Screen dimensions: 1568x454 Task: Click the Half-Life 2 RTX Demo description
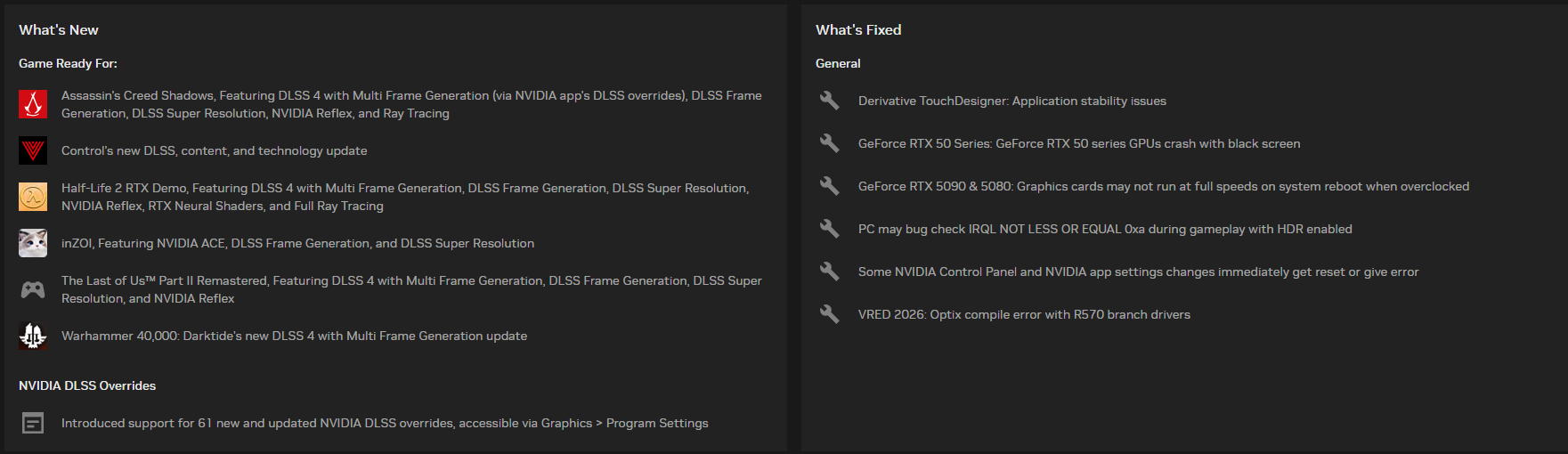(405, 197)
